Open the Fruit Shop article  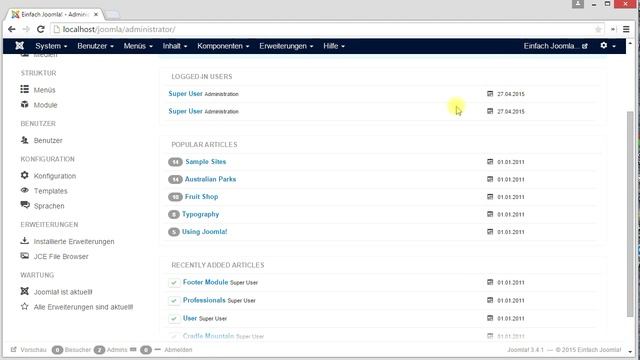pos(201,197)
